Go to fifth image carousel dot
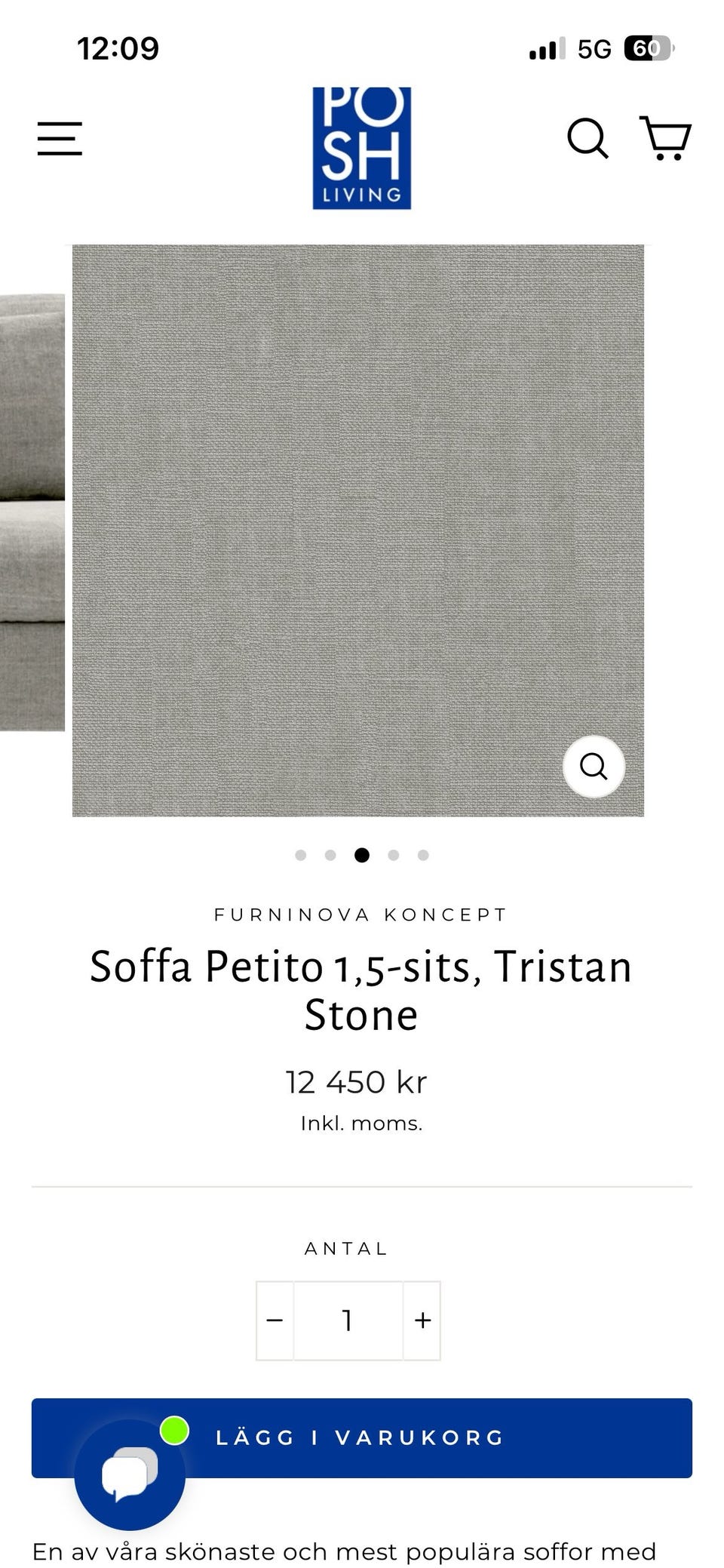 click(423, 855)
